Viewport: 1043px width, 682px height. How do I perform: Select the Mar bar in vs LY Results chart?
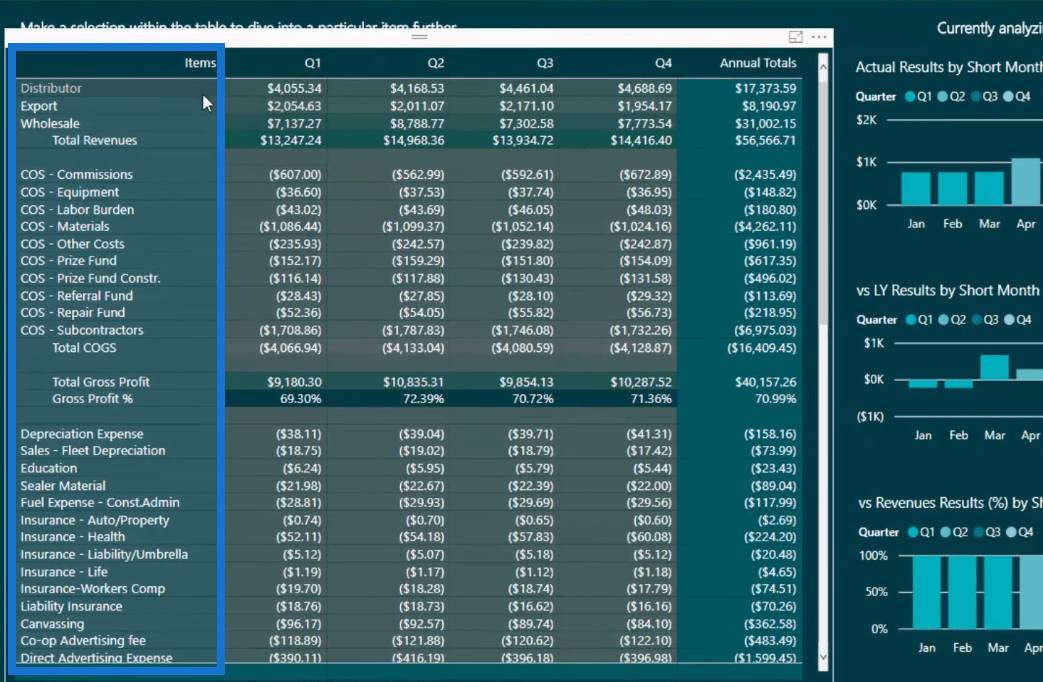pyautogui.click(x=994, y=367)
